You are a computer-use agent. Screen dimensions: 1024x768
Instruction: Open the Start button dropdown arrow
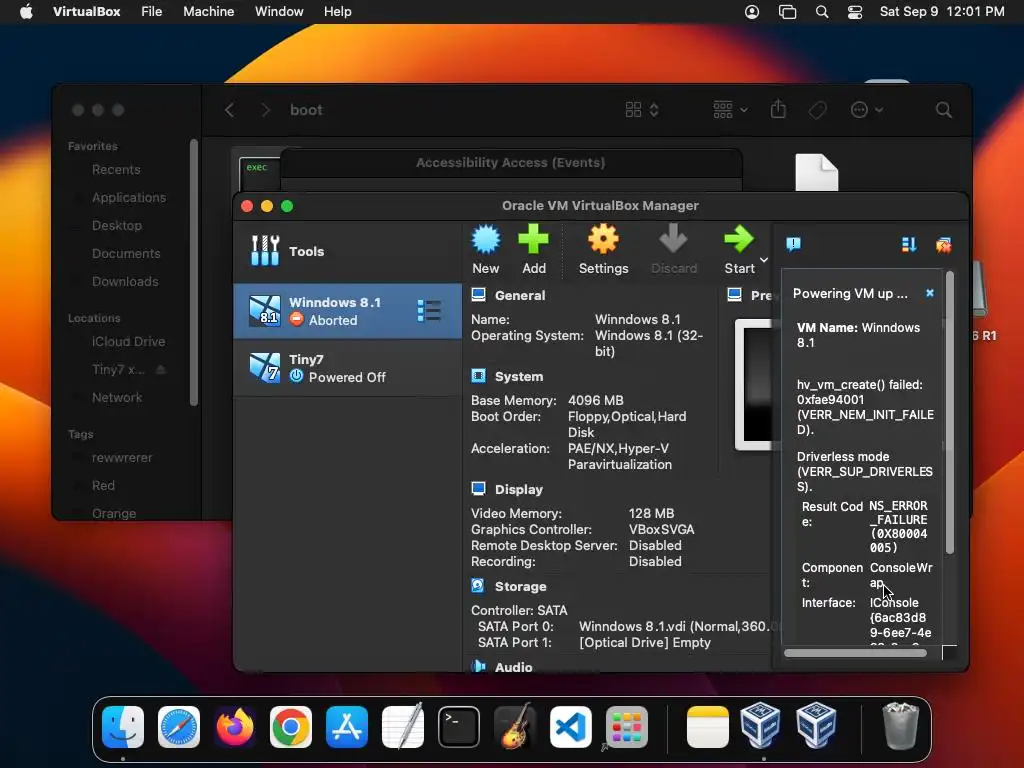pyautogui.click(x=763, y=261)
